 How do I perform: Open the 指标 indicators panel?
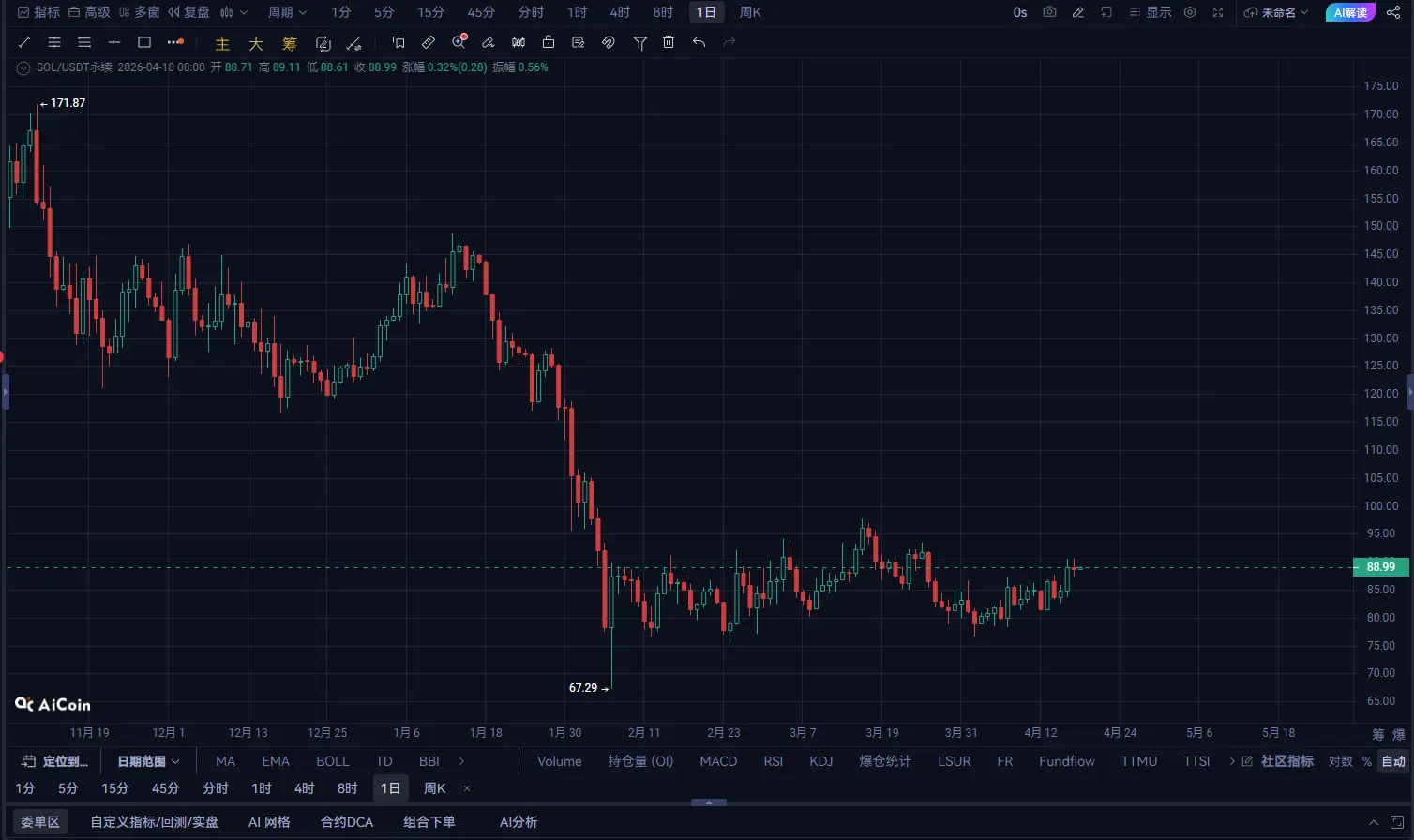[38, 12]
